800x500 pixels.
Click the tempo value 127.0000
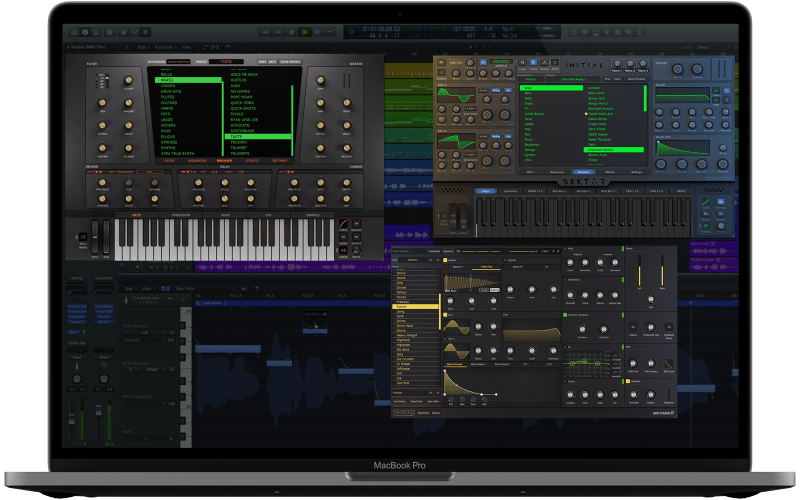pos(464,29)
